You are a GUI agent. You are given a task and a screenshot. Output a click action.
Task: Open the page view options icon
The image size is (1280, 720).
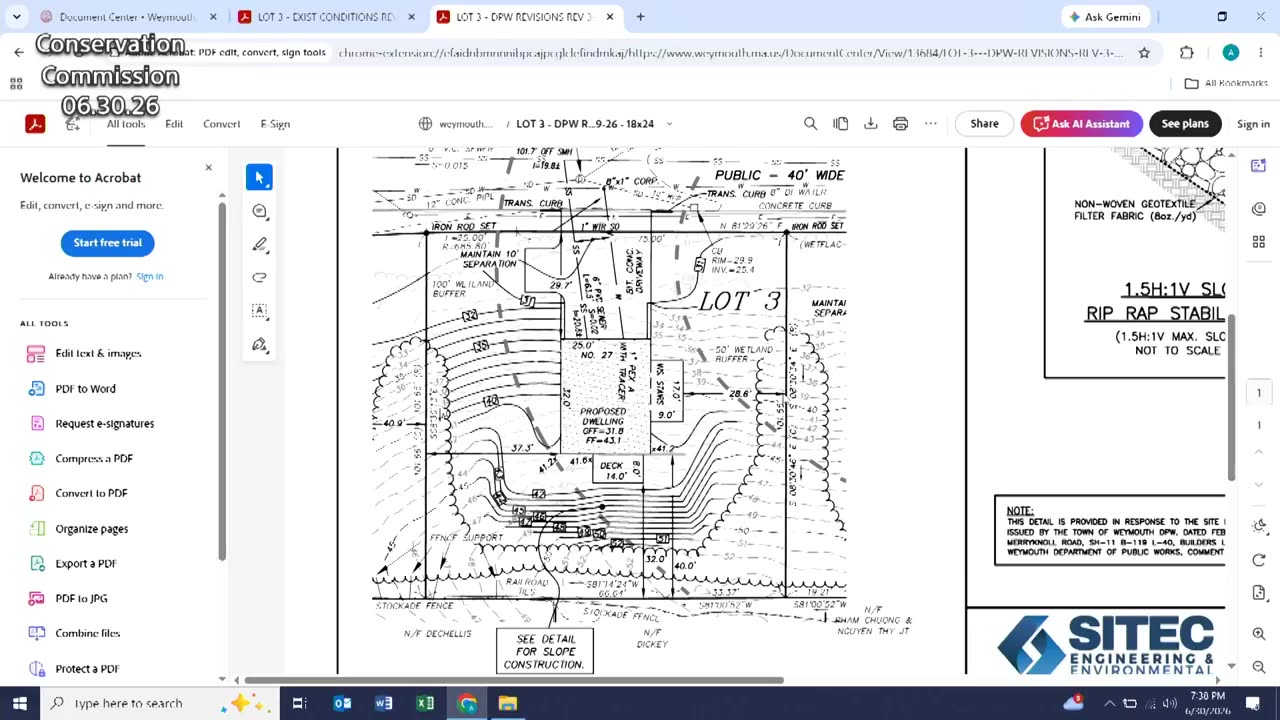[841, 124]
